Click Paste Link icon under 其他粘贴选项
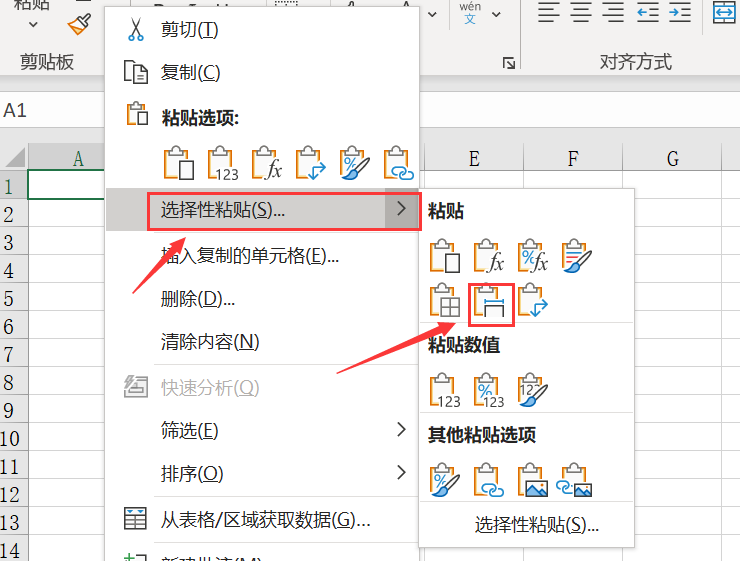The width and height of the screenshot is (740, 561). click(x=489, y=480)
